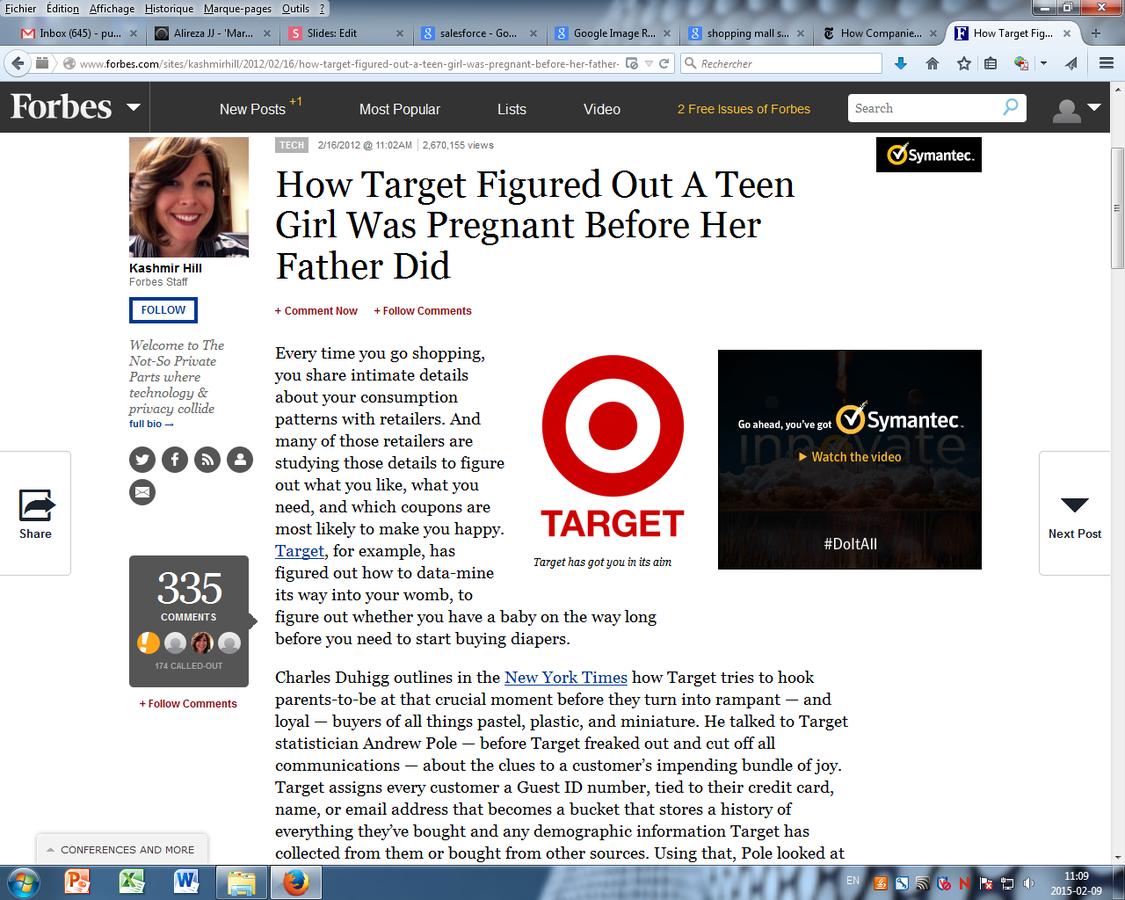Close the Slides: Edit tab
Screen dimensions: 1125x900
400,33
